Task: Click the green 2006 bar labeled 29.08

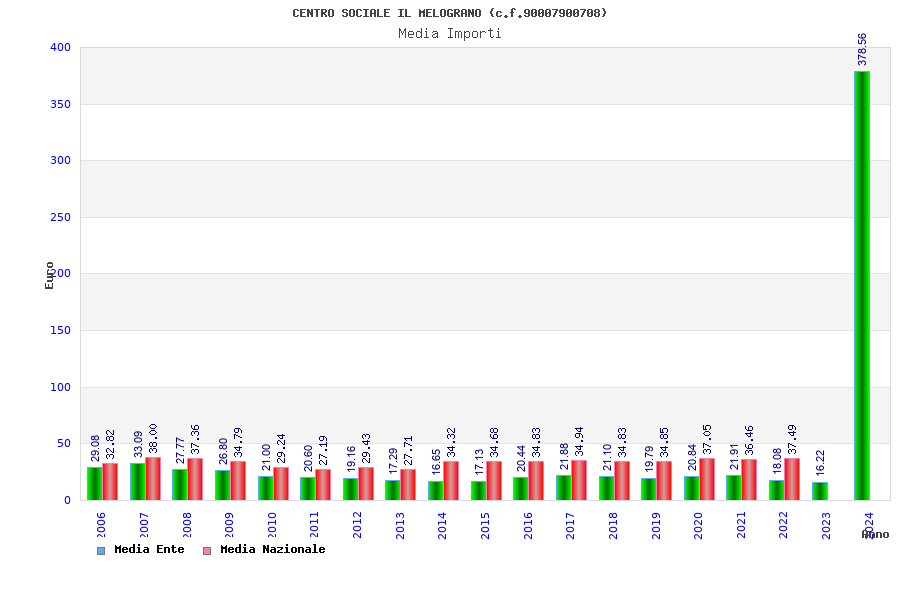Action: (x=95, y=483)
